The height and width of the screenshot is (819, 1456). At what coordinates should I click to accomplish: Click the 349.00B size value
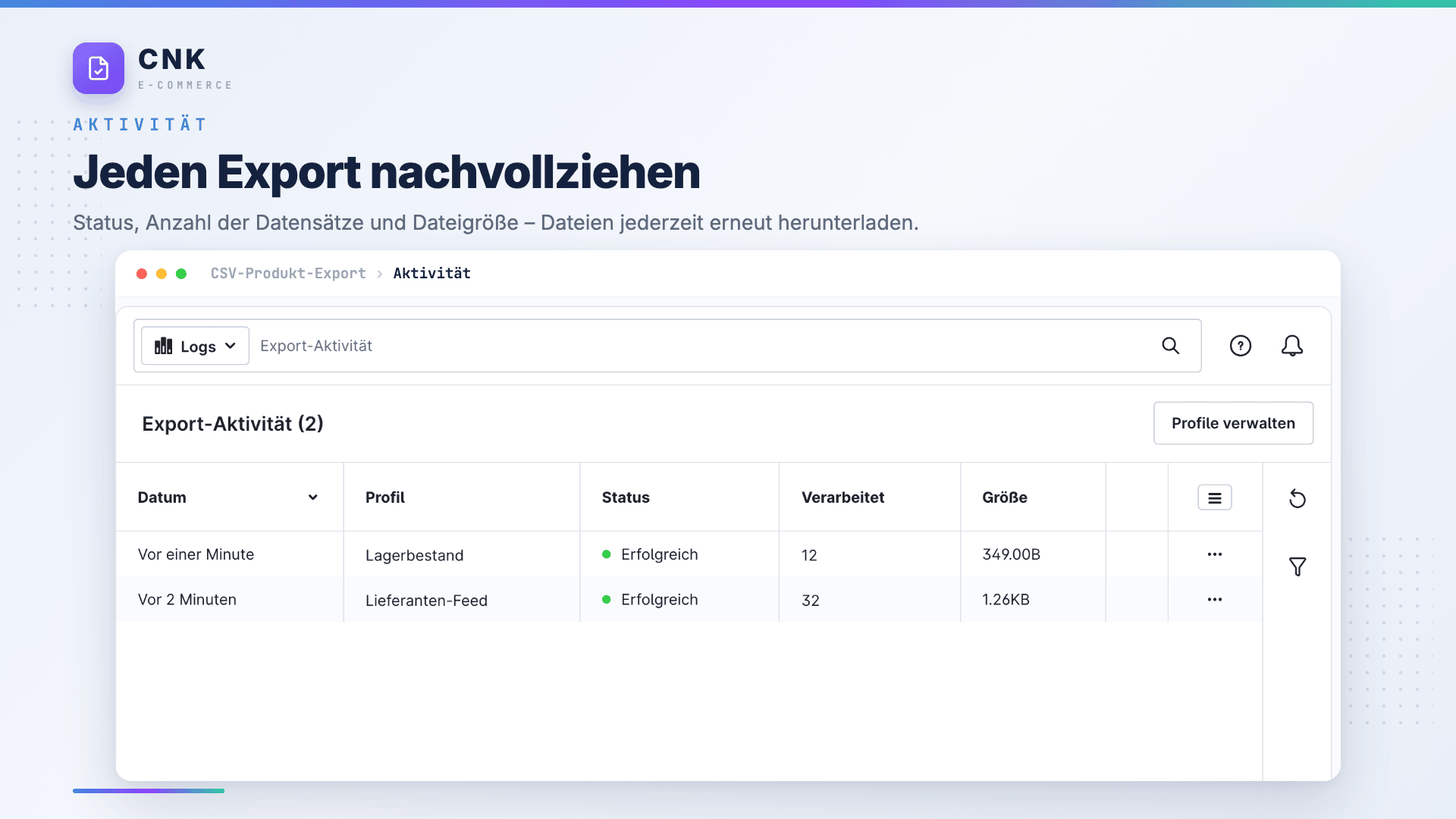1011,554
